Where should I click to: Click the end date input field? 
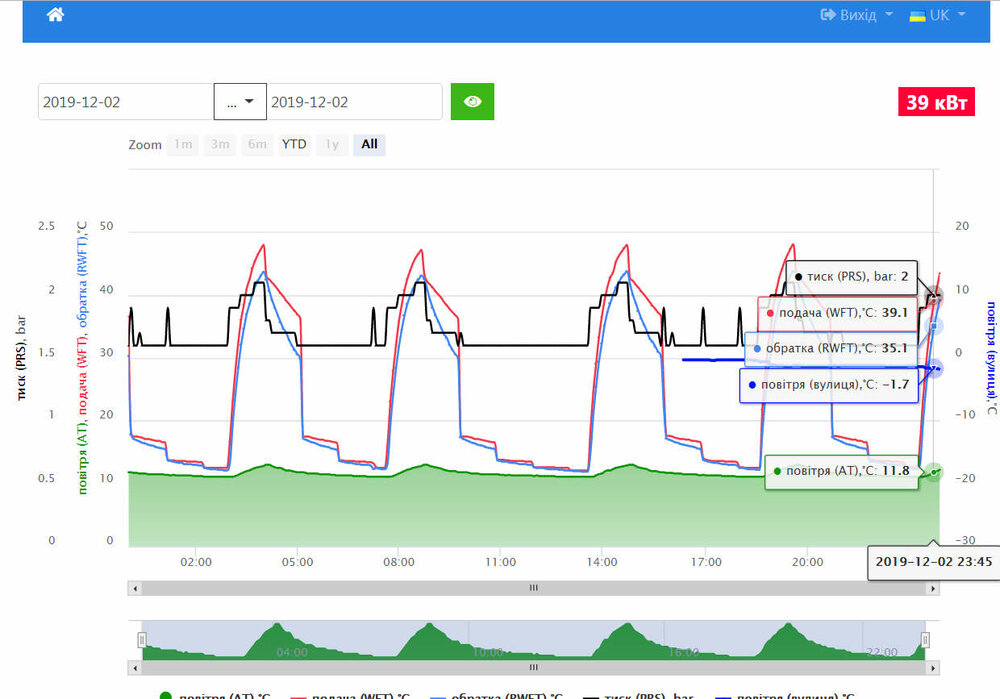pos(354,102)
